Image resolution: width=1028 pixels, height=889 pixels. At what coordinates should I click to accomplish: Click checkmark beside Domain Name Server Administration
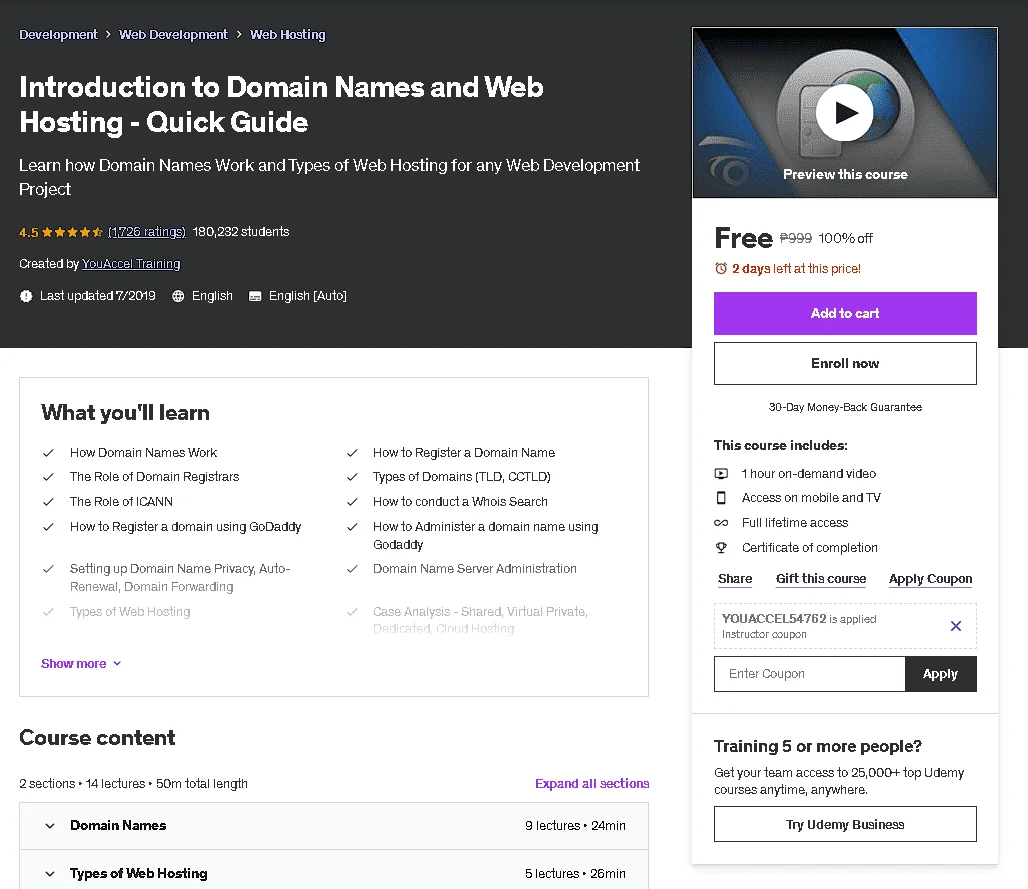pyautogui.click(x=352, y=569)
